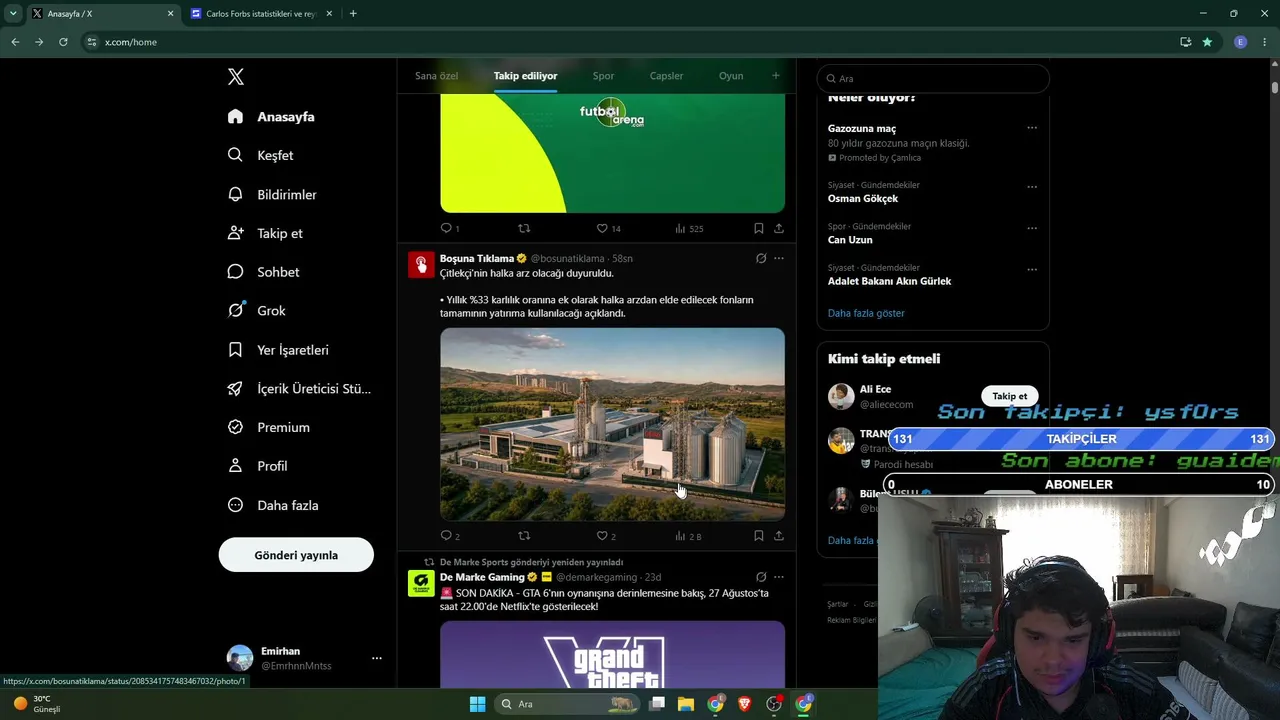Viewport: 1280px width, 720px height.
Task: Open İçerik Üreticisi Stüdyosu
Action: (299, 389)
